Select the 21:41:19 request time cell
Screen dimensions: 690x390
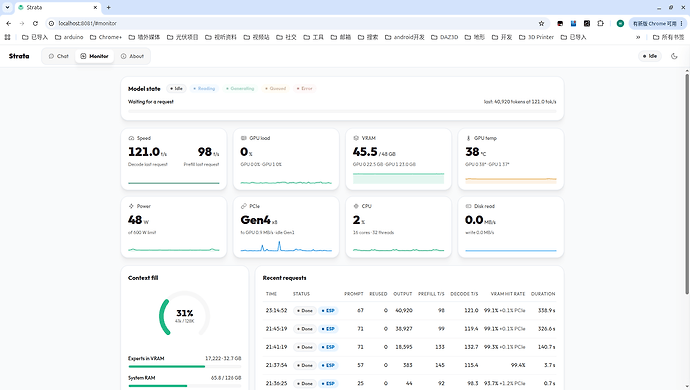point(276,347)
